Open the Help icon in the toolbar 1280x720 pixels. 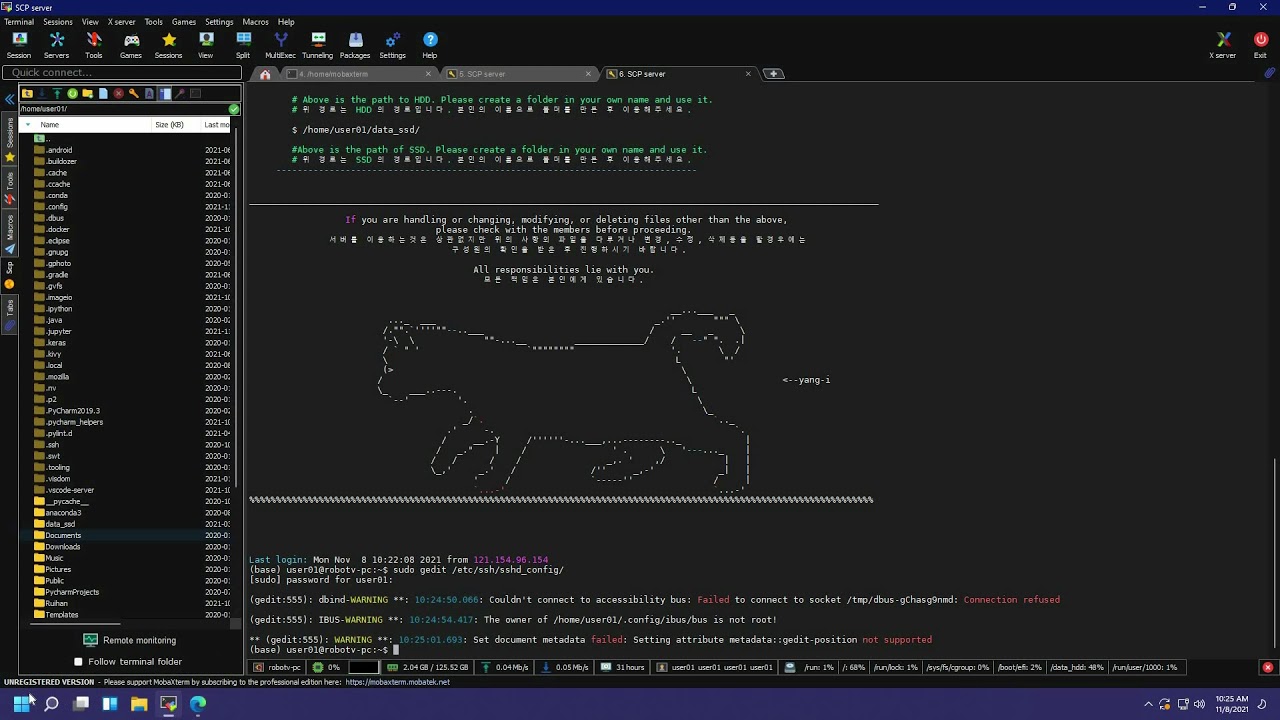(430, 45)
